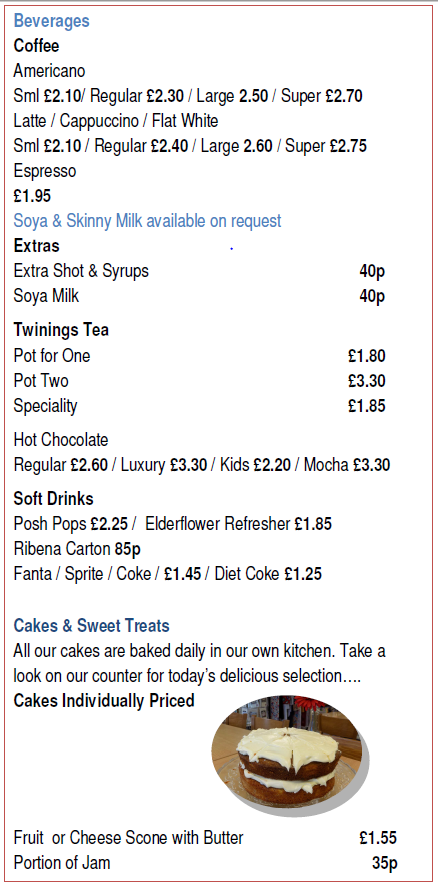Click Soya & Skinny Milk available notice
Screen dimensions: 438x885
(x=147, y=221)
